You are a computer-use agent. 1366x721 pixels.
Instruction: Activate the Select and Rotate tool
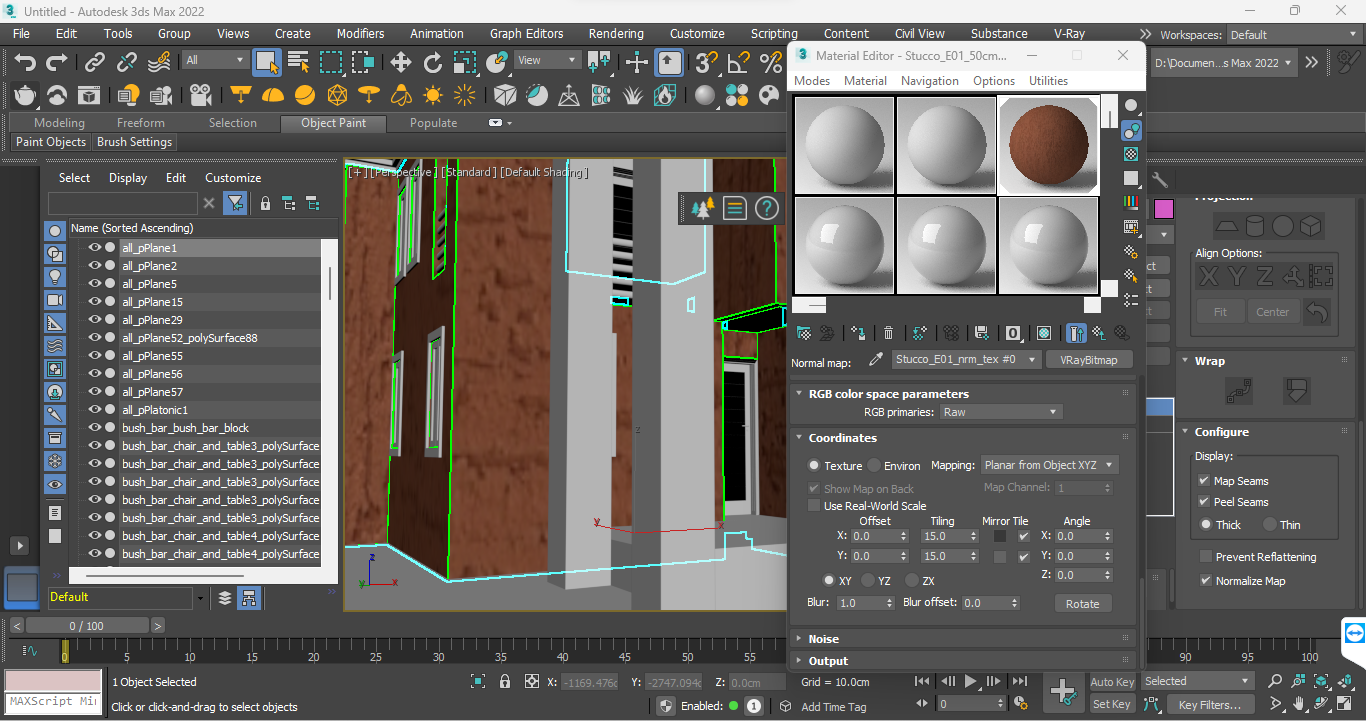(x=433, y=62)
